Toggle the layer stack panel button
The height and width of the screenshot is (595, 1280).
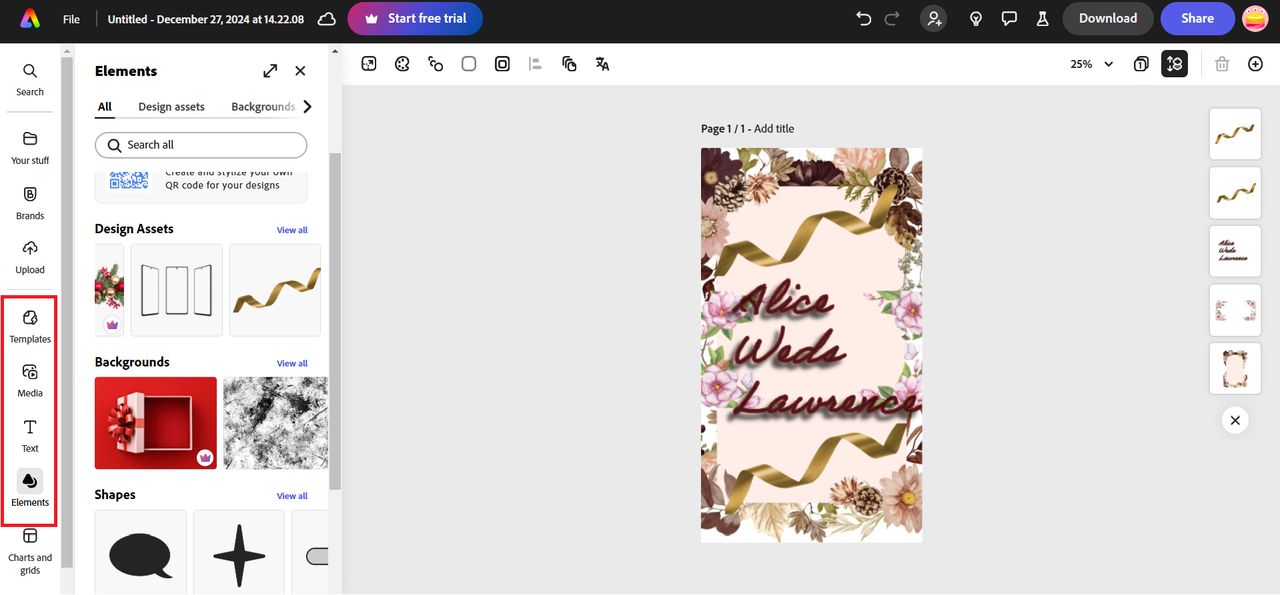coord(1174,64)
